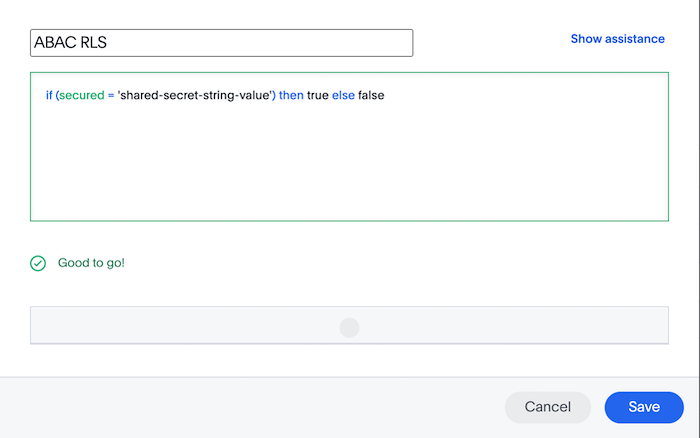
Task: Click the closing parenthesis before 'then'
Action: coord(275,95)
